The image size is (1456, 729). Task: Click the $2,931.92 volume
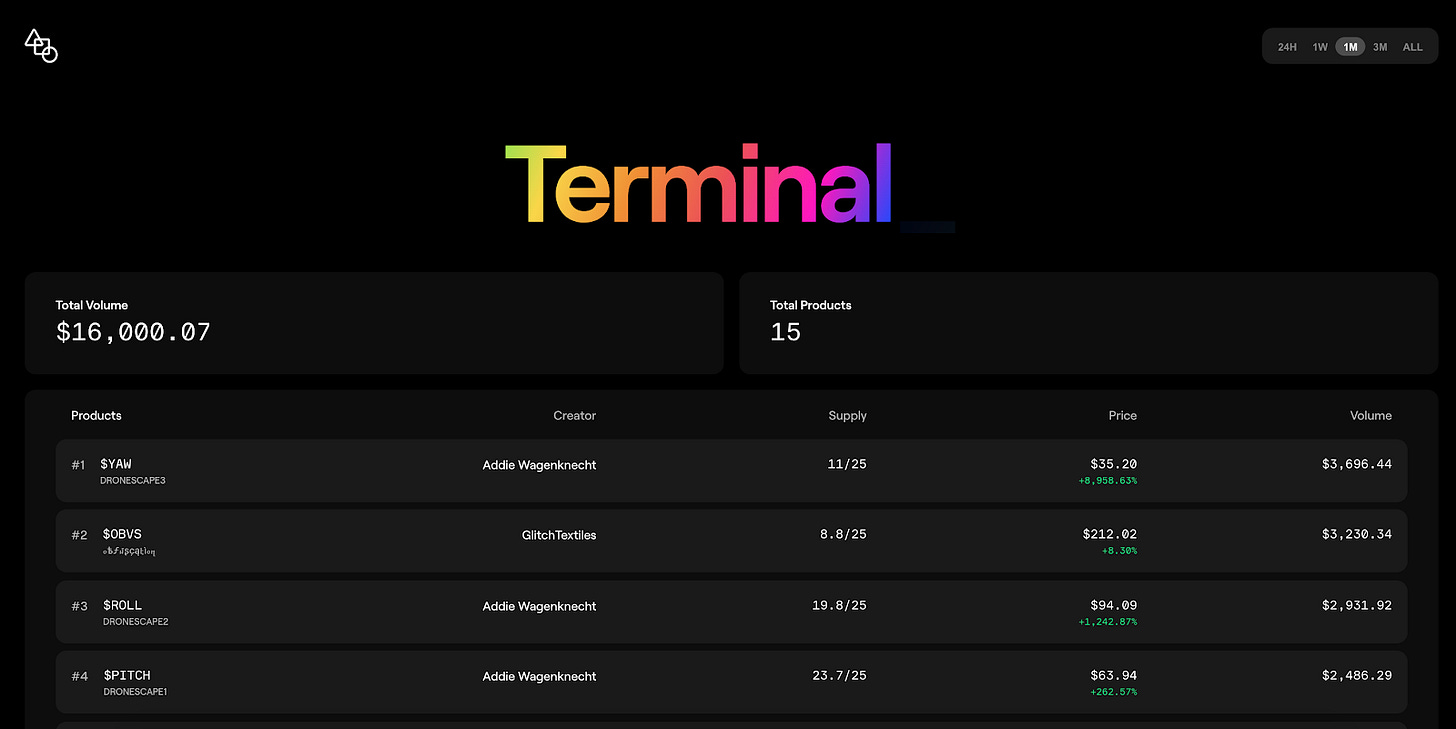[x=1357, y=605]
